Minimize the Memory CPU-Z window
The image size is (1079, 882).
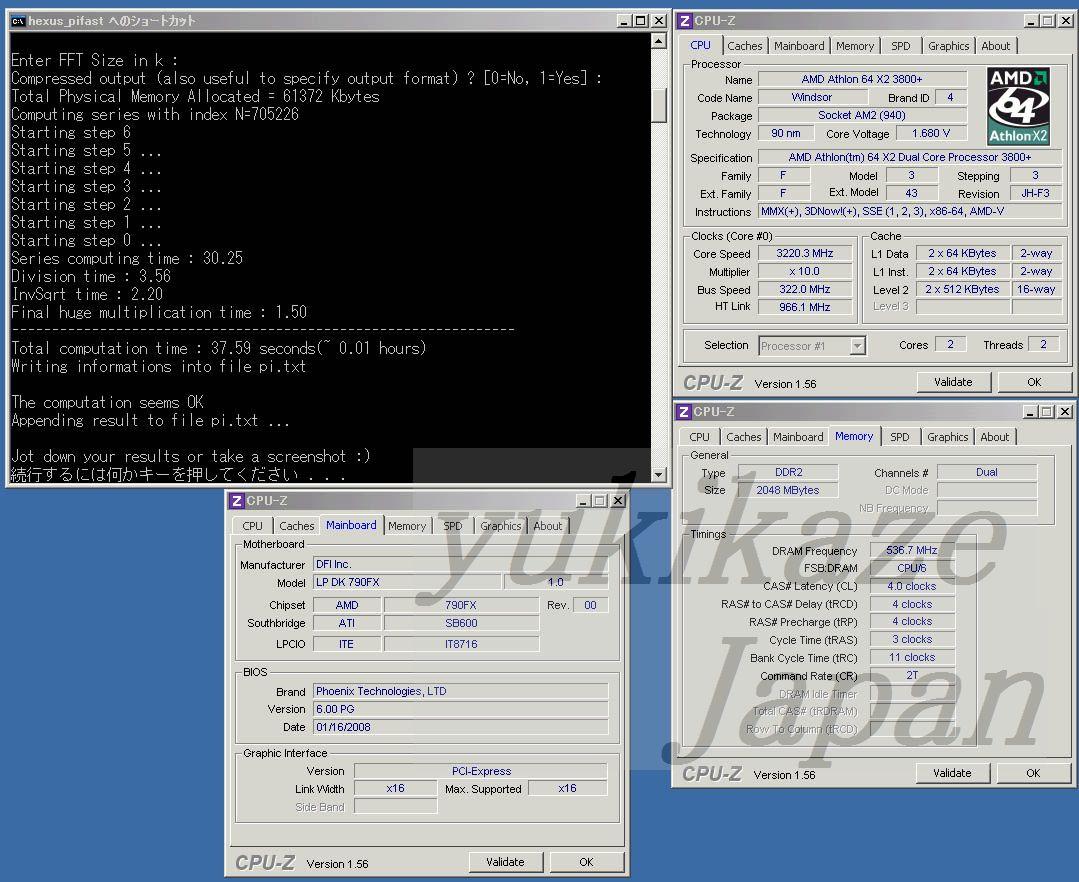click(x=1030, y=412)
